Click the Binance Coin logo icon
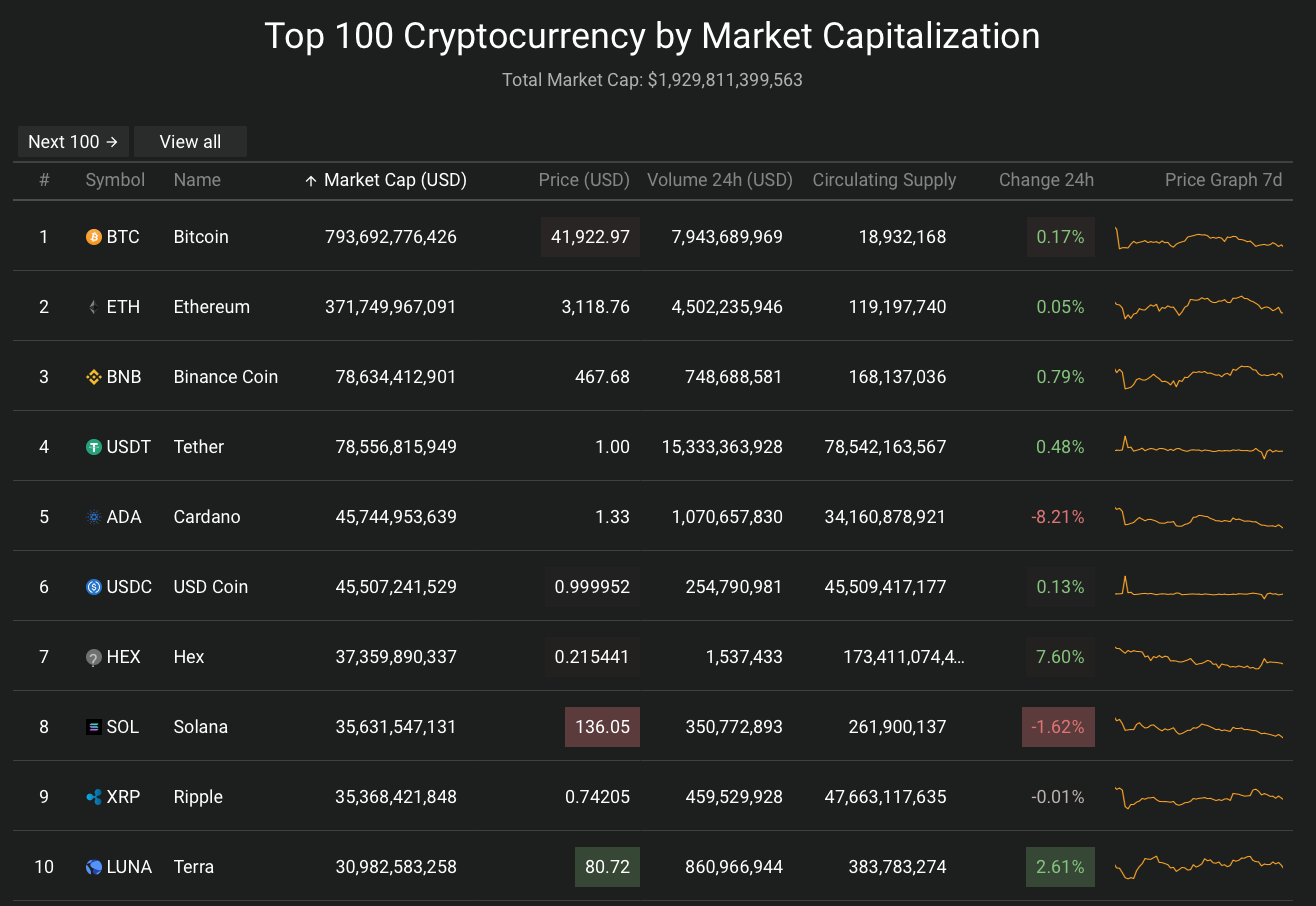This screenshot has height=906, width=1316. click(94, 377)
